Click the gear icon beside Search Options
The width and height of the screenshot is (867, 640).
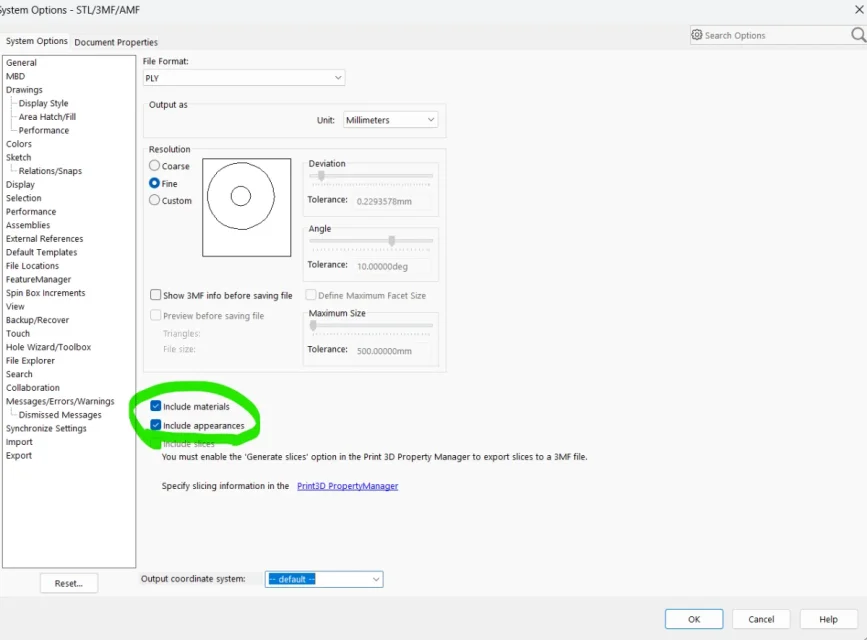pyautogui.click(x=697, y=35)
